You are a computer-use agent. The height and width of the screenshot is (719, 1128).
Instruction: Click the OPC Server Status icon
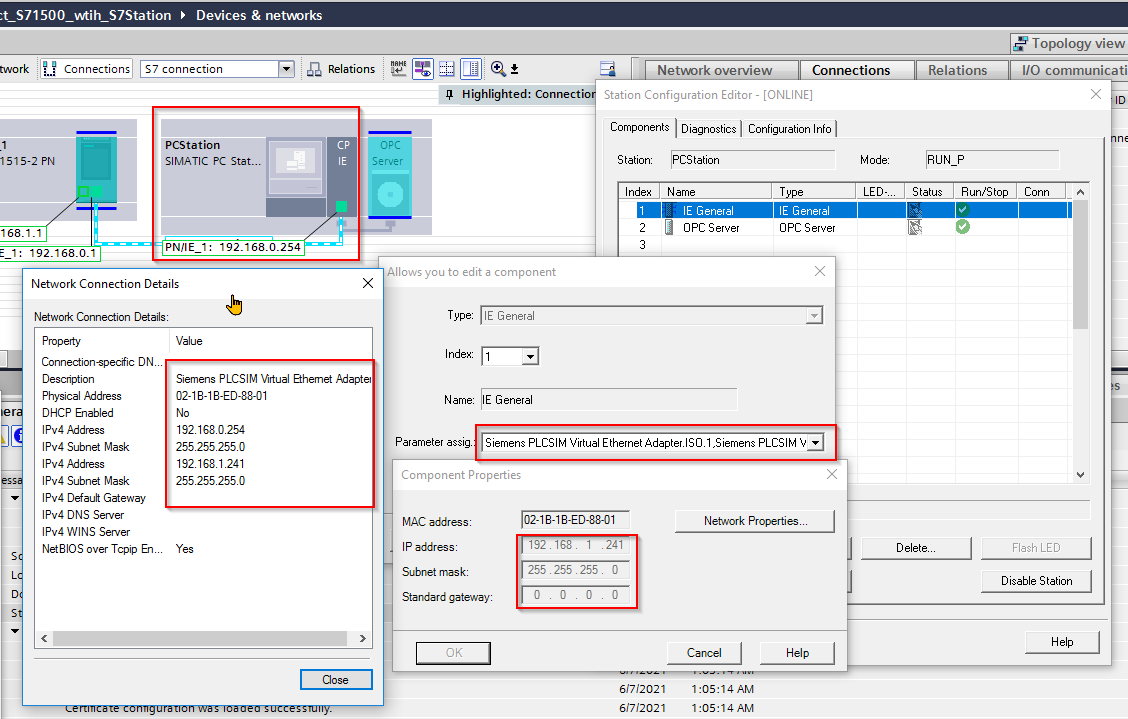[915, 227]
